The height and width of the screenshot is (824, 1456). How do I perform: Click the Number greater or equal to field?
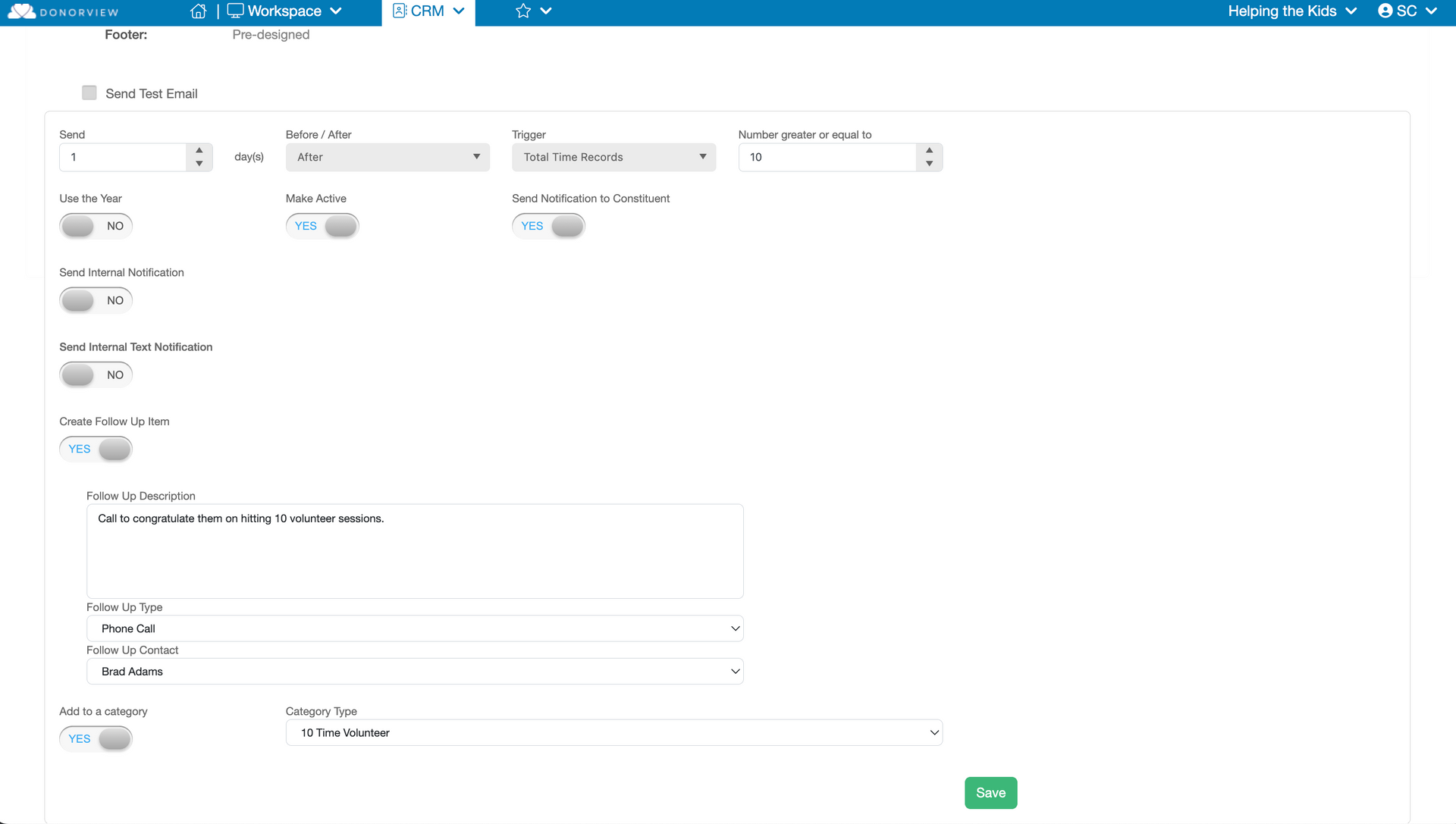827,157
